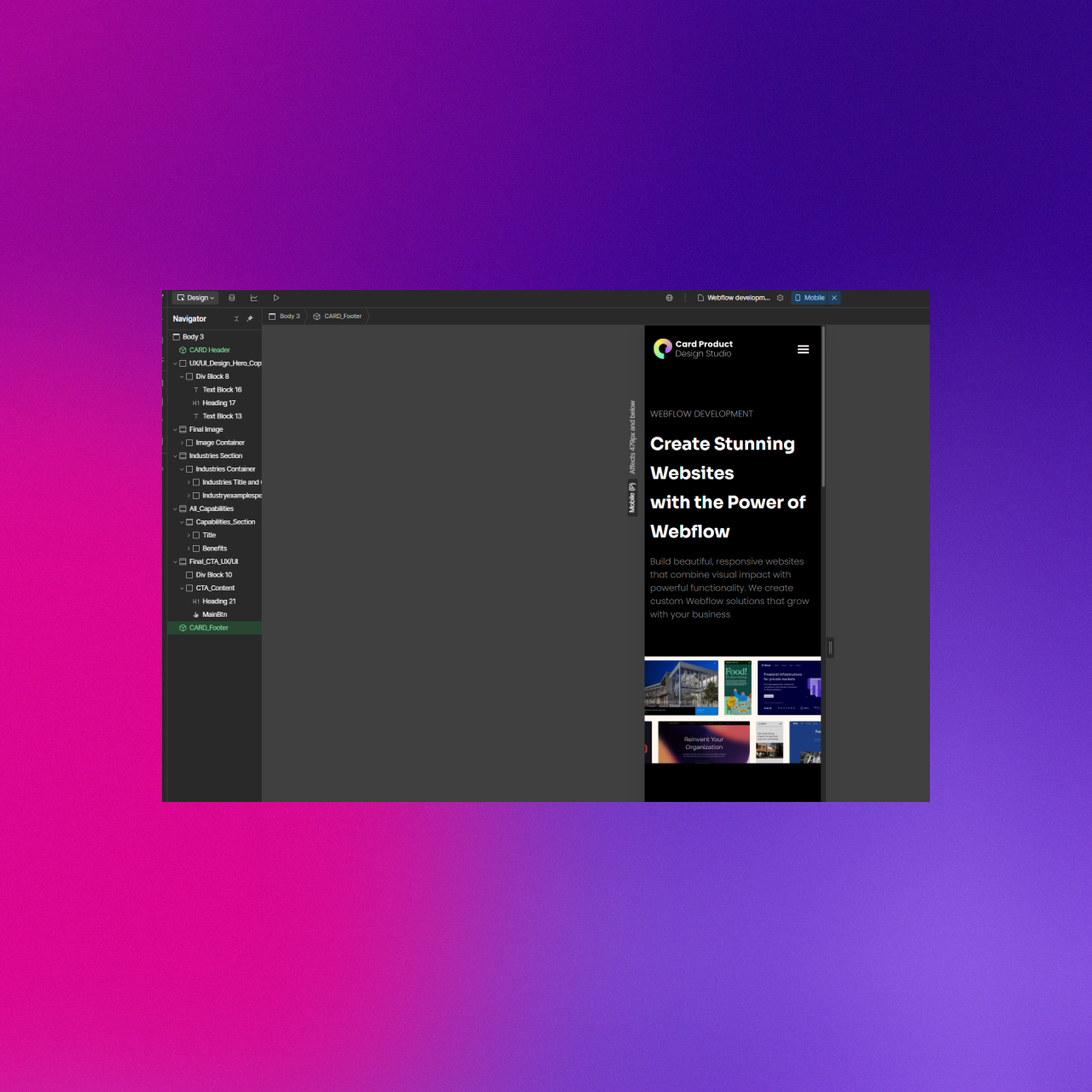Collapse Industries Container tree arrow
Screen dimensions: 1092x1092
click(182, 469)
